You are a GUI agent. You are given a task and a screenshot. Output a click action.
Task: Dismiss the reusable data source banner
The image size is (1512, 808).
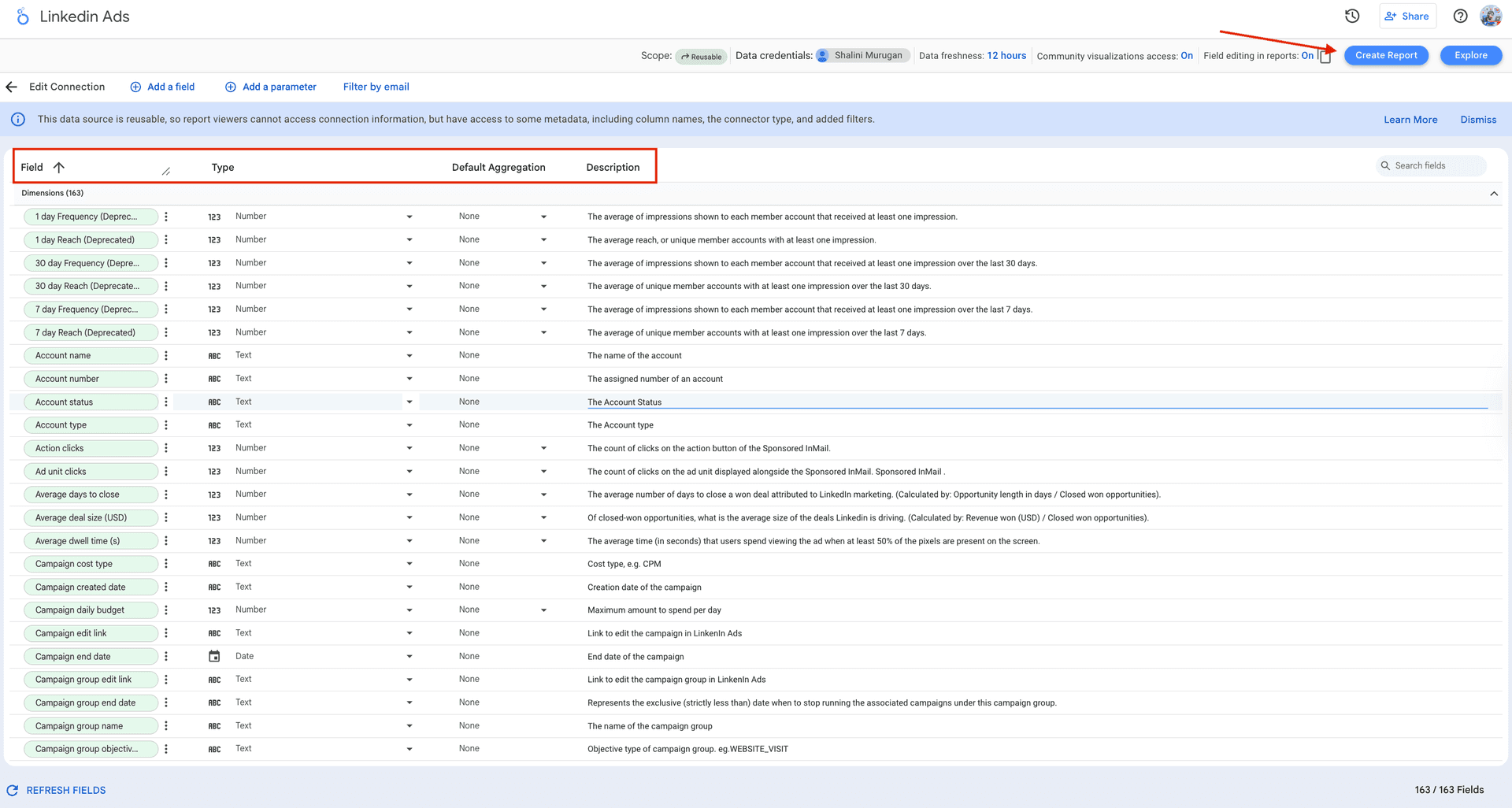coord(1477,119)
